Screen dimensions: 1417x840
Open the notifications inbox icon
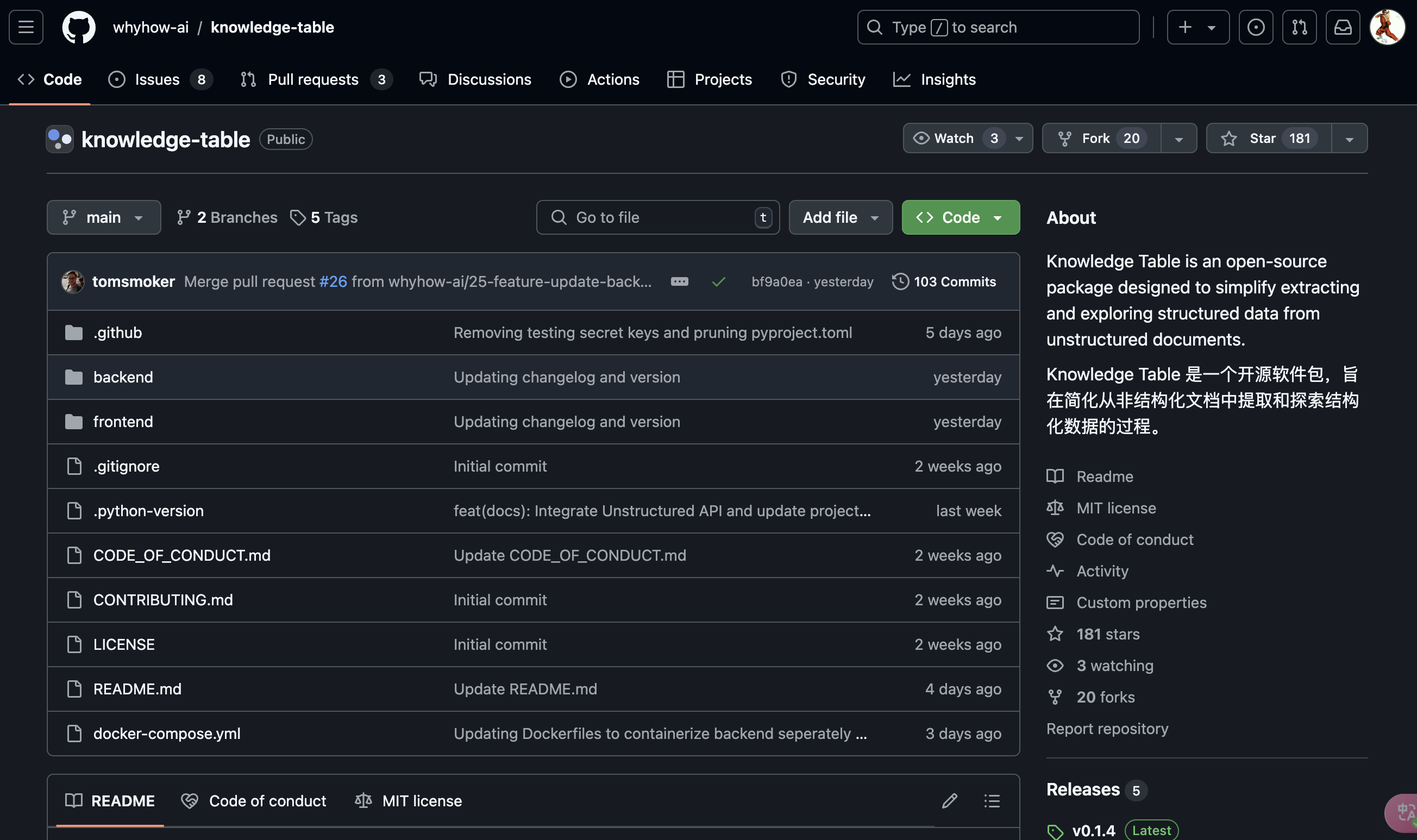(x=1343, y=27)
